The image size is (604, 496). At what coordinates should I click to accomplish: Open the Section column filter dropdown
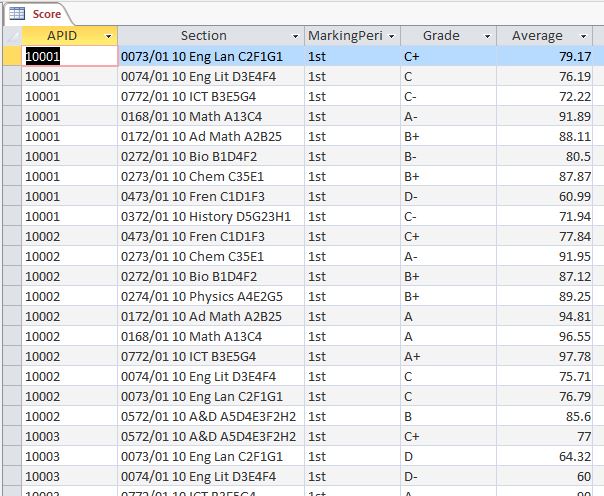click(x=295, y=36)
